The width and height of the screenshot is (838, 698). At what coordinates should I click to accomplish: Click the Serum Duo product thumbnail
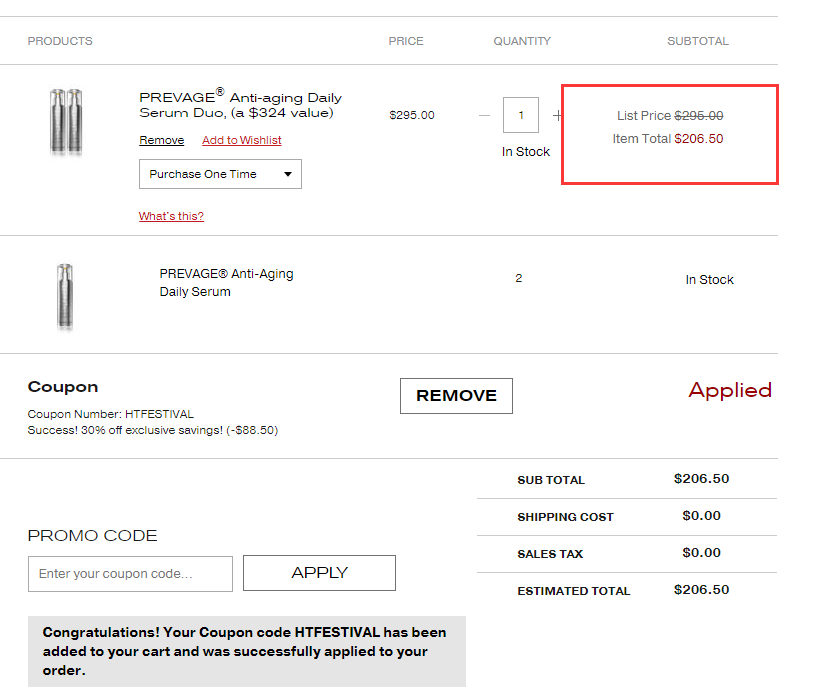pyautogui.click(x=66, y=121)
